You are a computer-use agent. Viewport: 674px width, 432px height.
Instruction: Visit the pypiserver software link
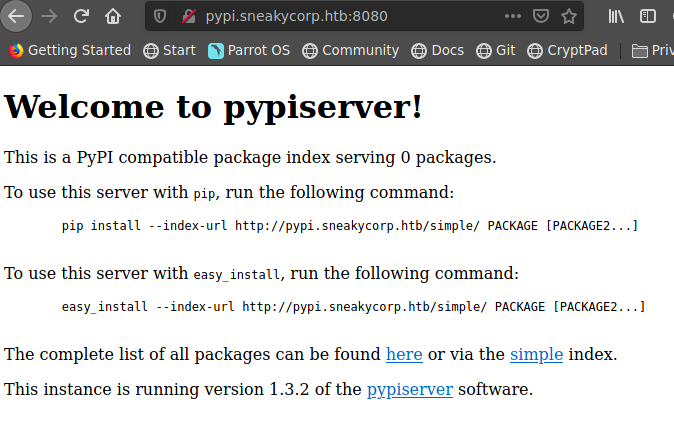coord(410,389)
